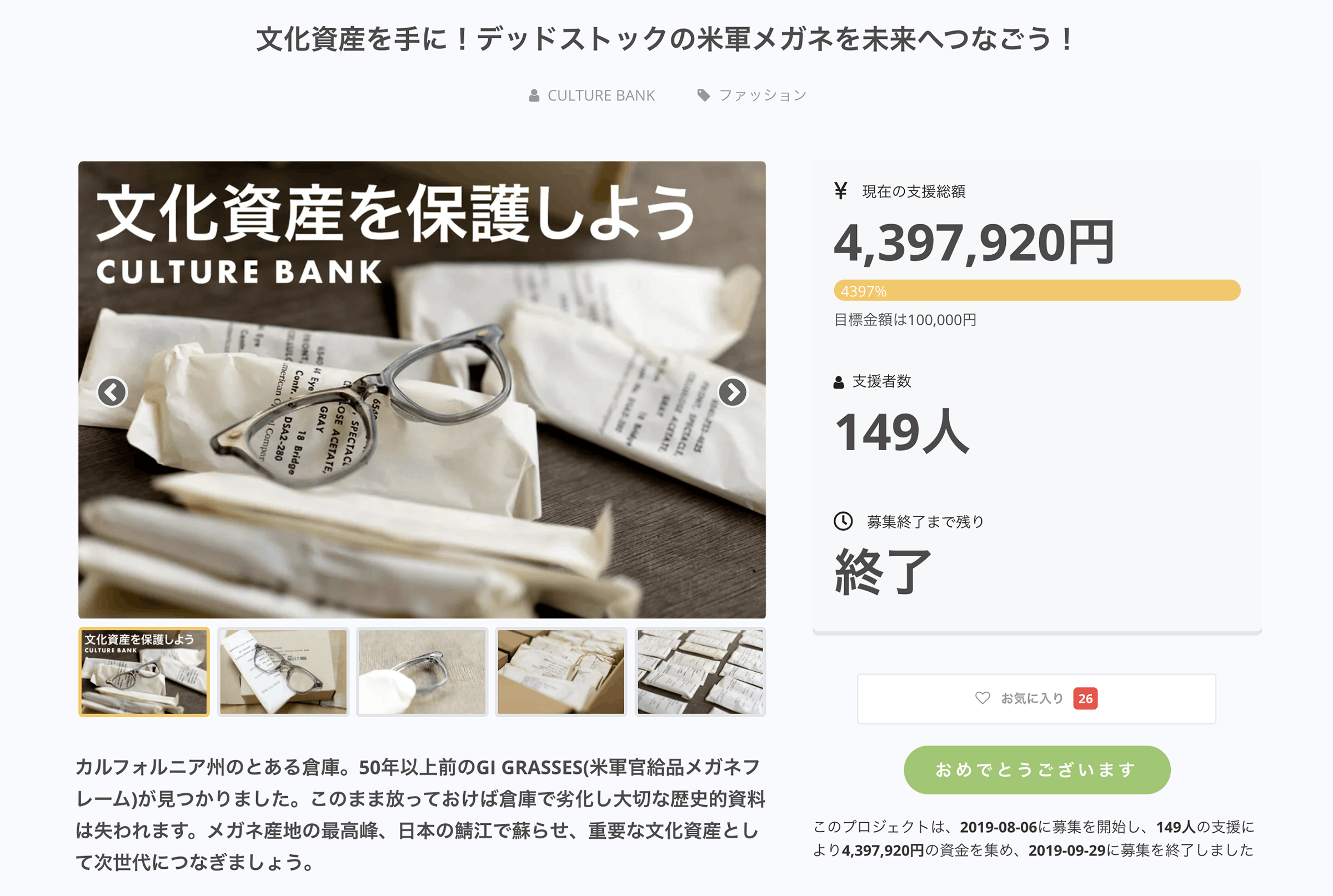The image size is (1333, 896).
Task: Toggle the お気に入り favorite button
Action: click(x=1036, y=698)
